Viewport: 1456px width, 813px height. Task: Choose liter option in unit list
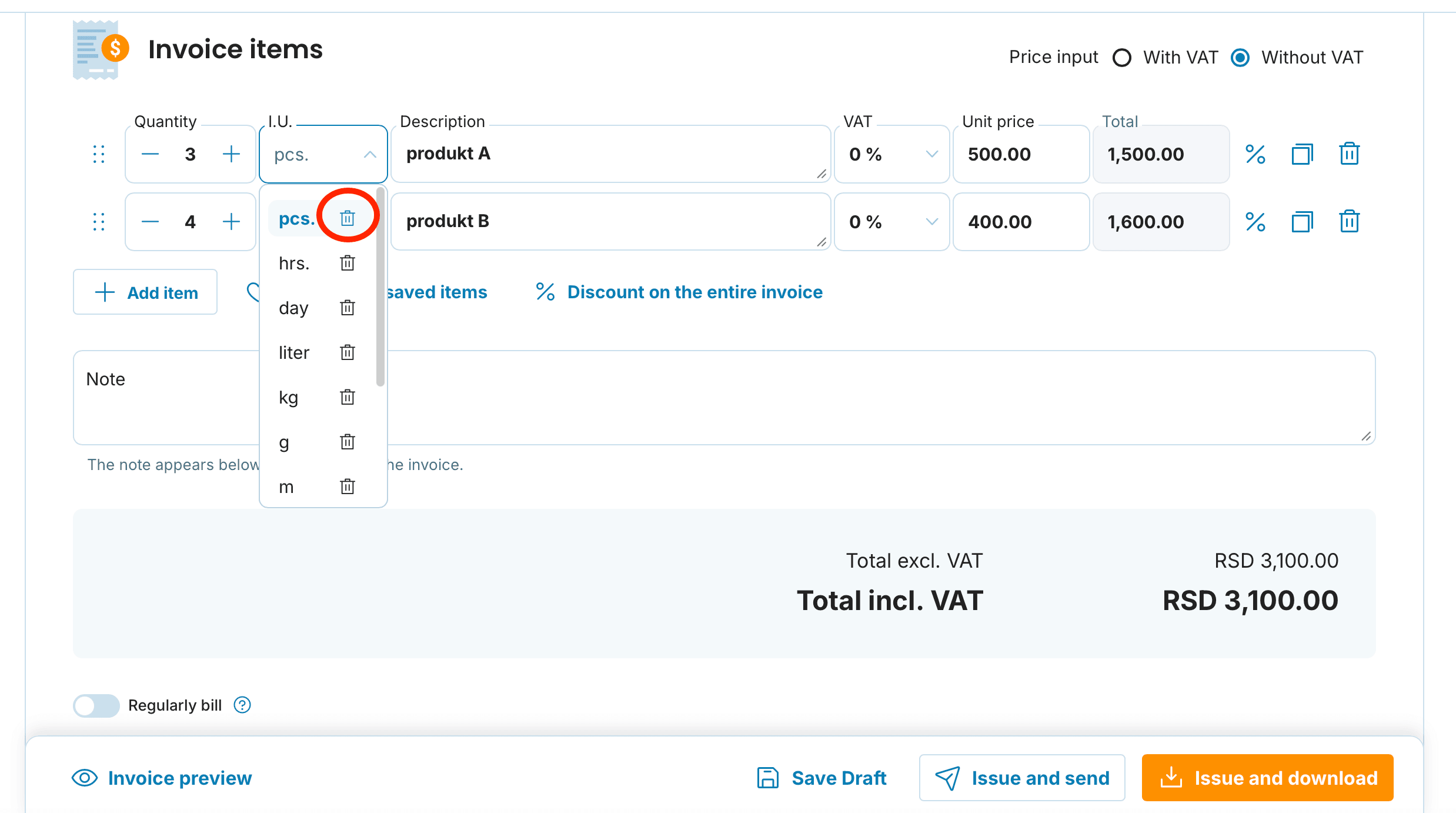[x=294, y=352]
